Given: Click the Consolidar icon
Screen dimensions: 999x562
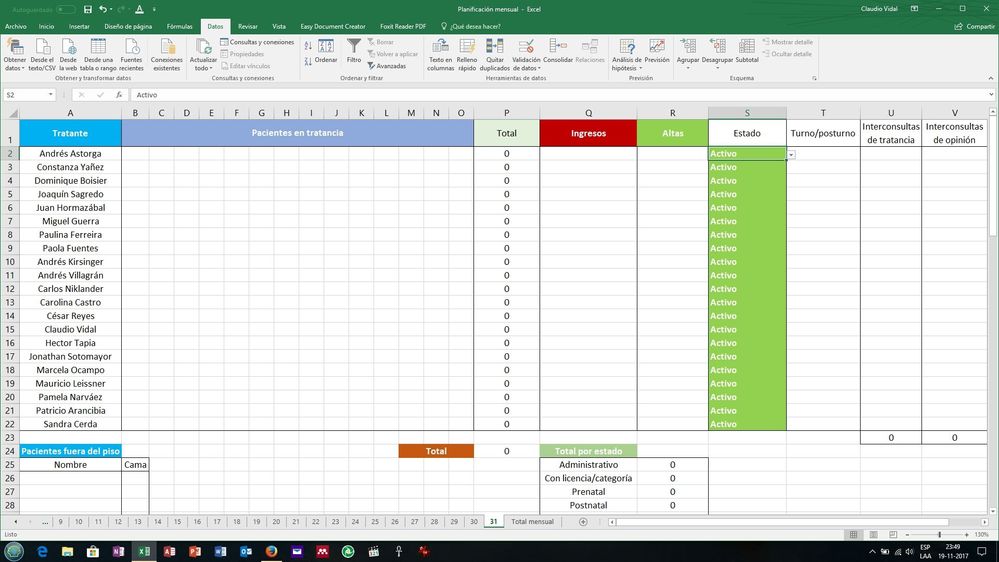Looking at the screenshot, I should point(558,50).
